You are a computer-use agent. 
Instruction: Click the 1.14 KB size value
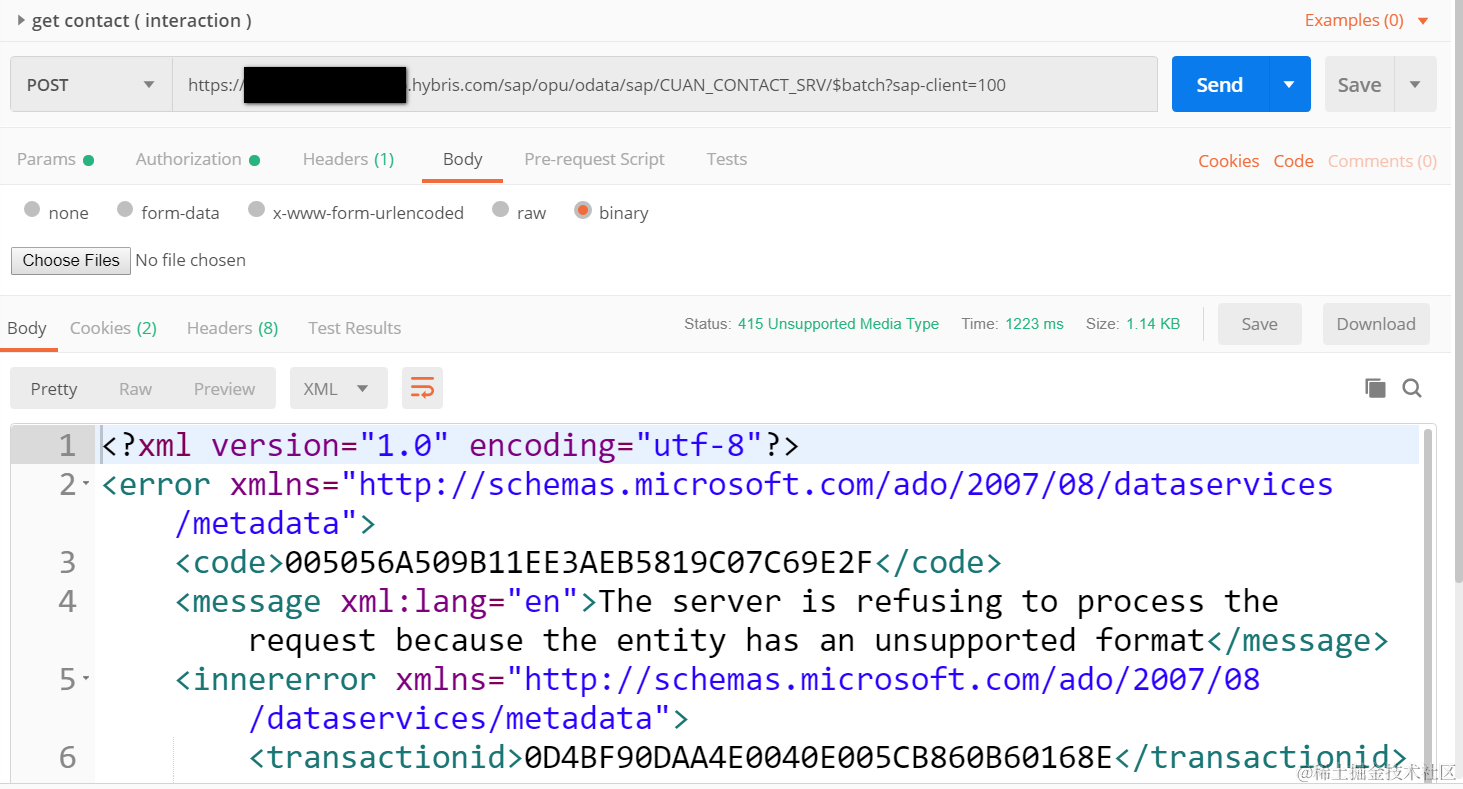point(1153,324)
